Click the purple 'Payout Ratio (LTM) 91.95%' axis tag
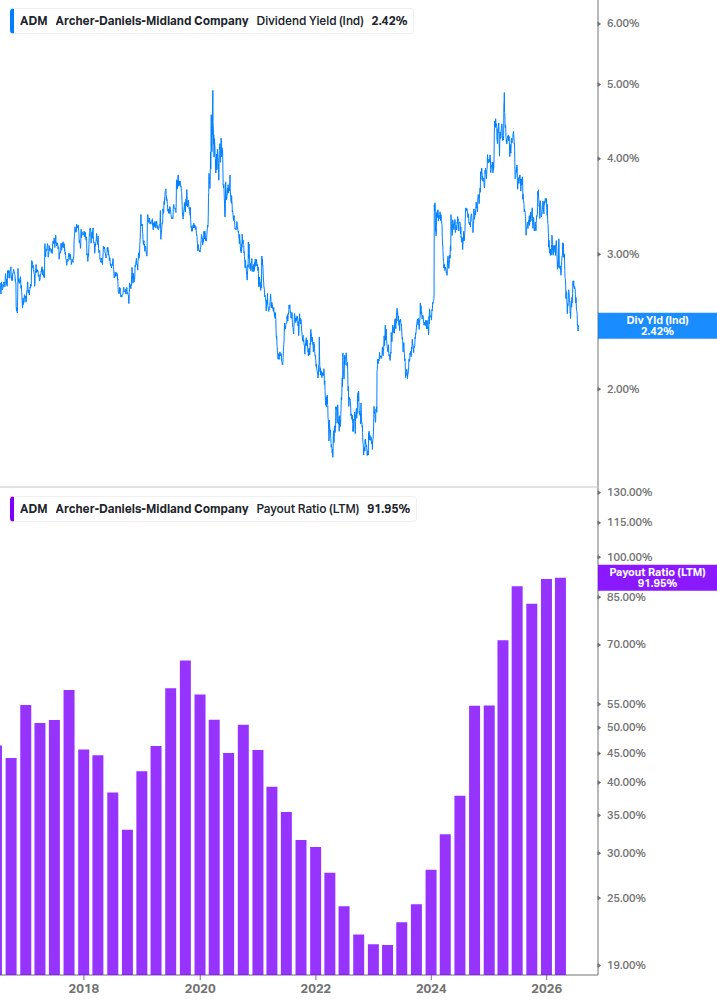717x1005 pixels. [x=657, y=577]
